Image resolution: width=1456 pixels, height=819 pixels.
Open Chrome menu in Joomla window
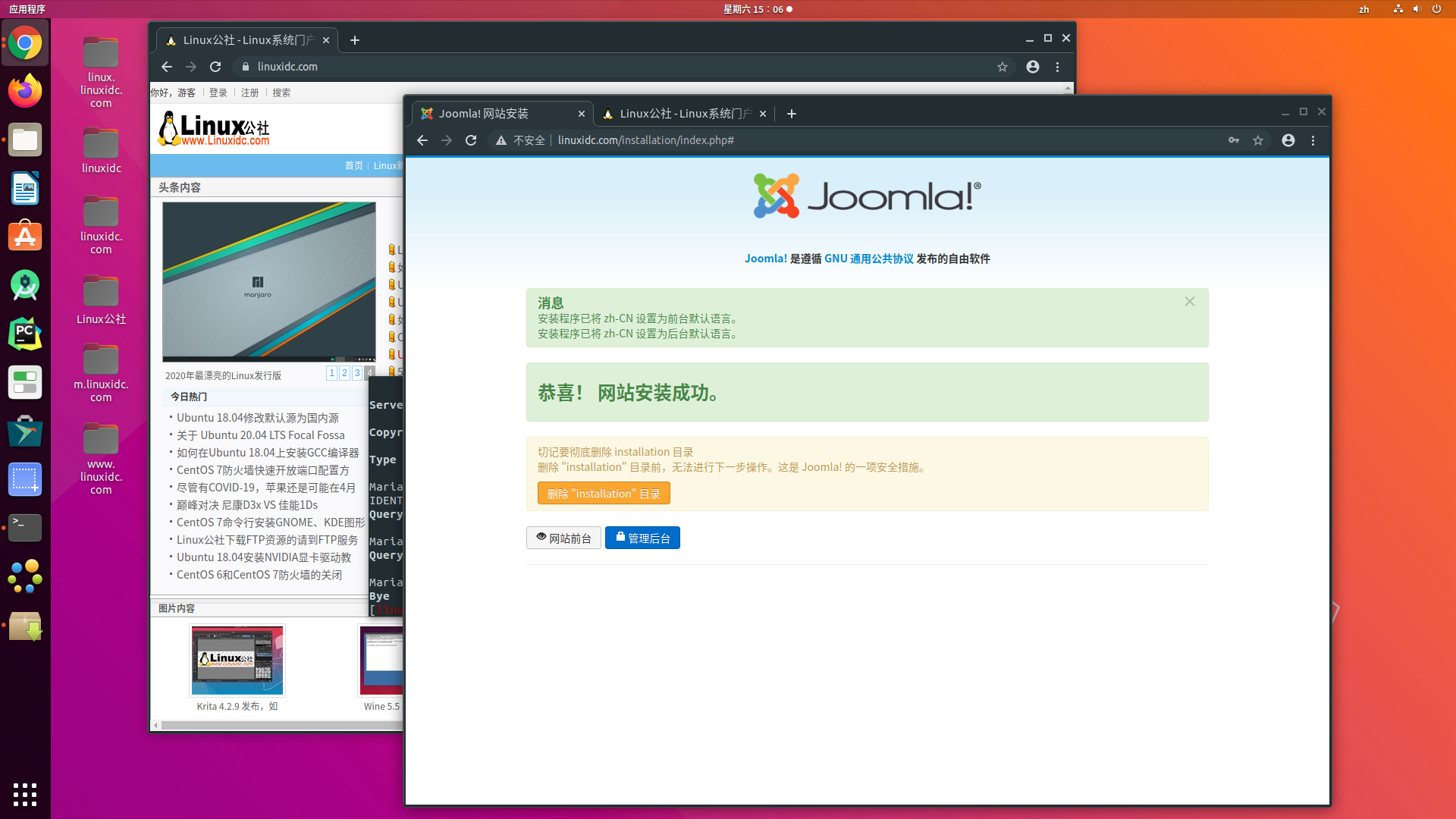(1313, 140)
